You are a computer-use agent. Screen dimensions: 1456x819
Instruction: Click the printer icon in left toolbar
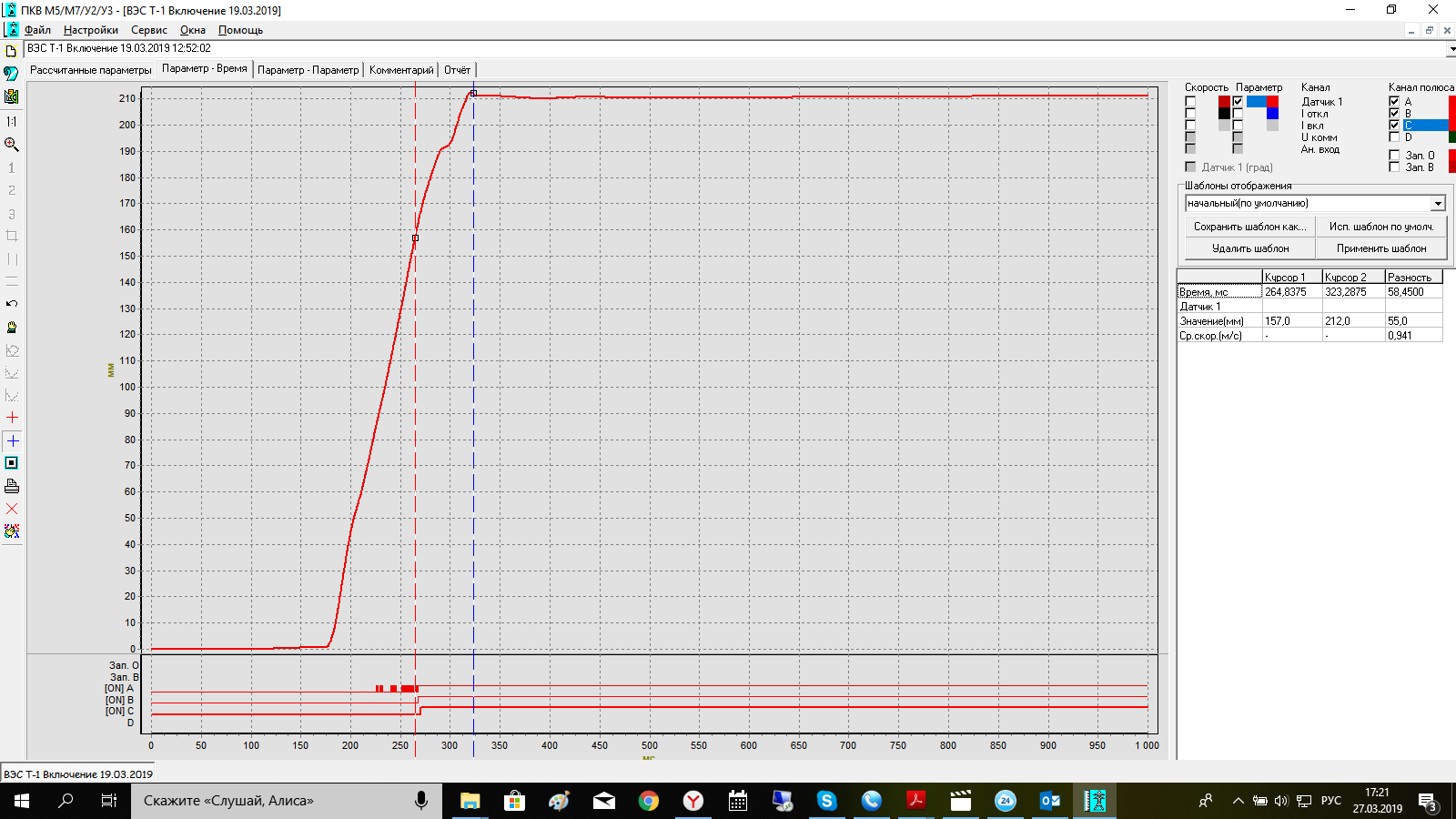[12, 486]
